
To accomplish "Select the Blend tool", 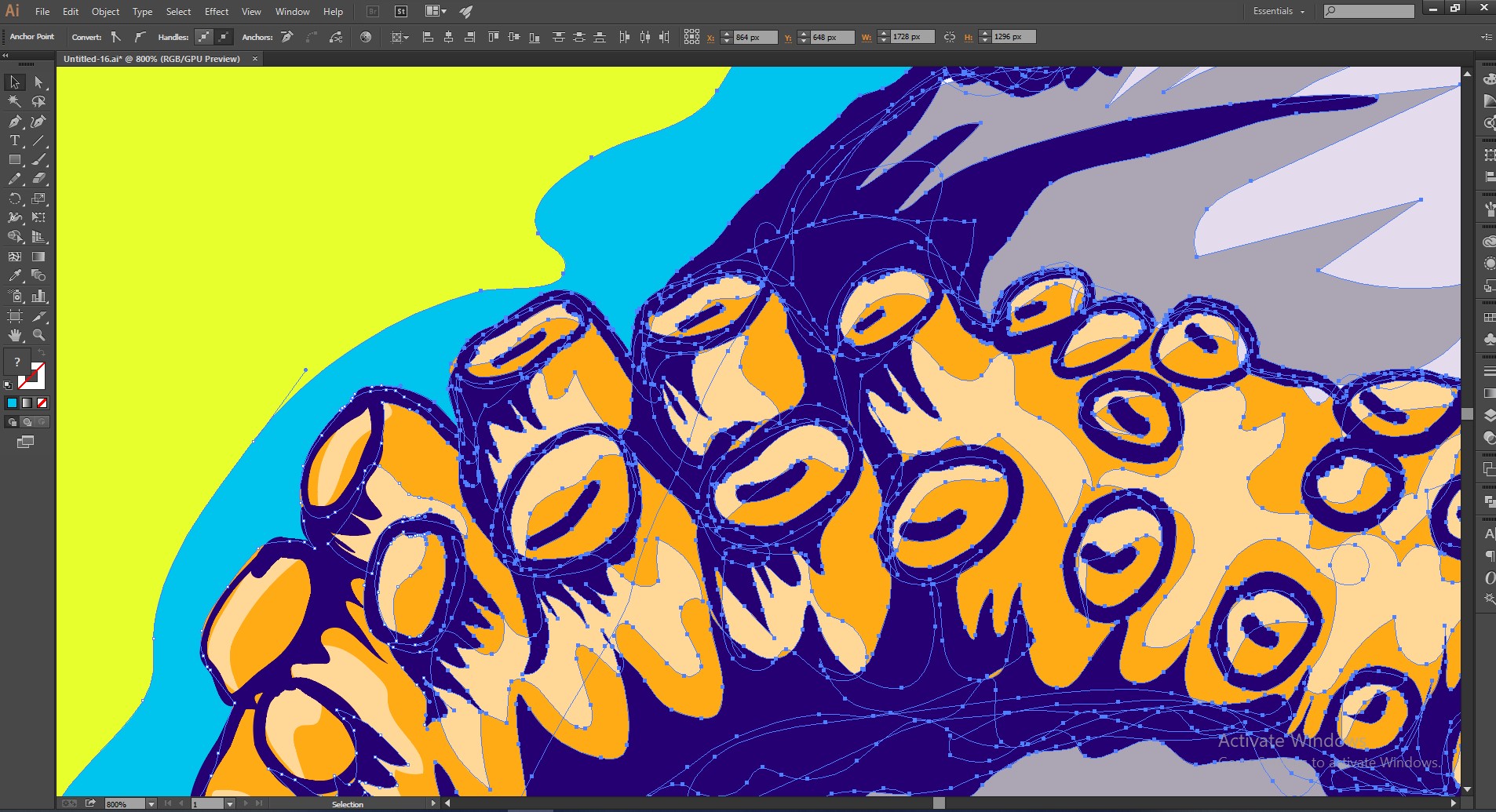I will click(x=38, y=275).
